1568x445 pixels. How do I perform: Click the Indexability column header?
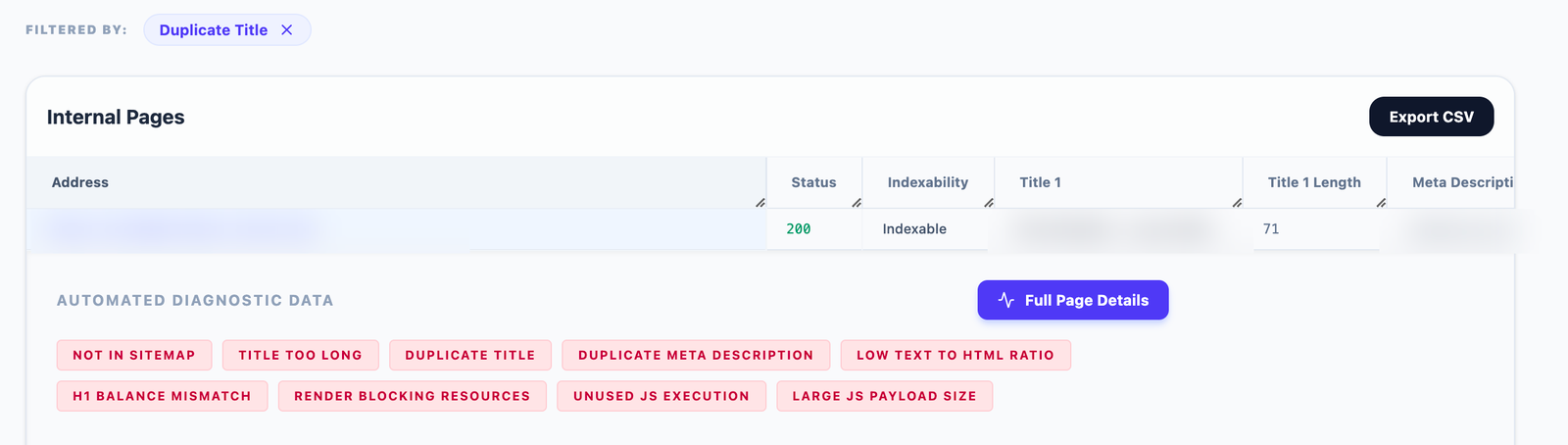pyautogui.click(x=928, y=182)
